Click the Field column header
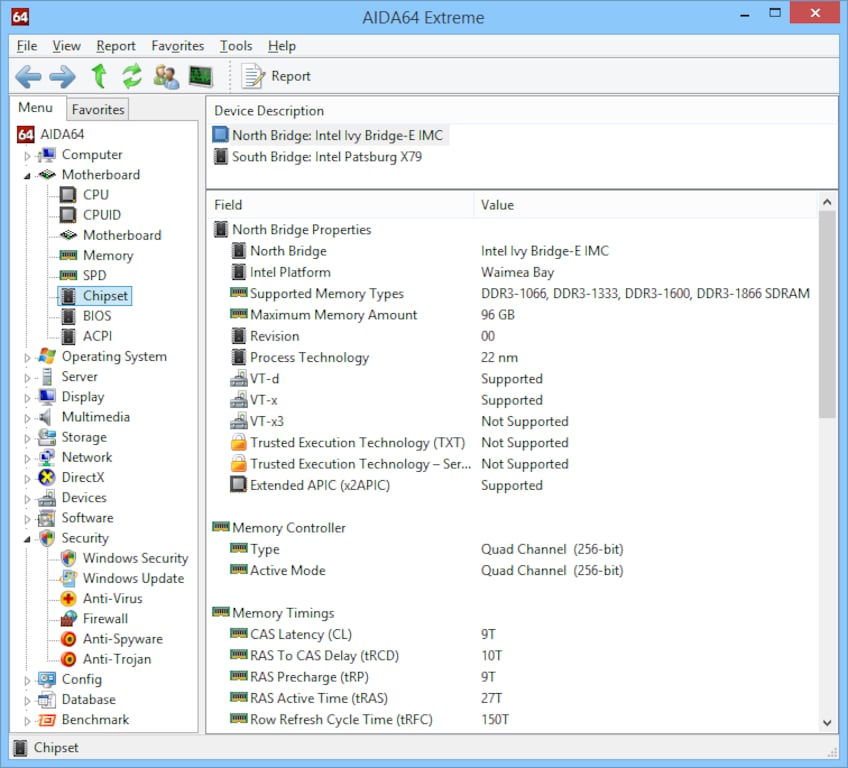 [x=228, y=205]
